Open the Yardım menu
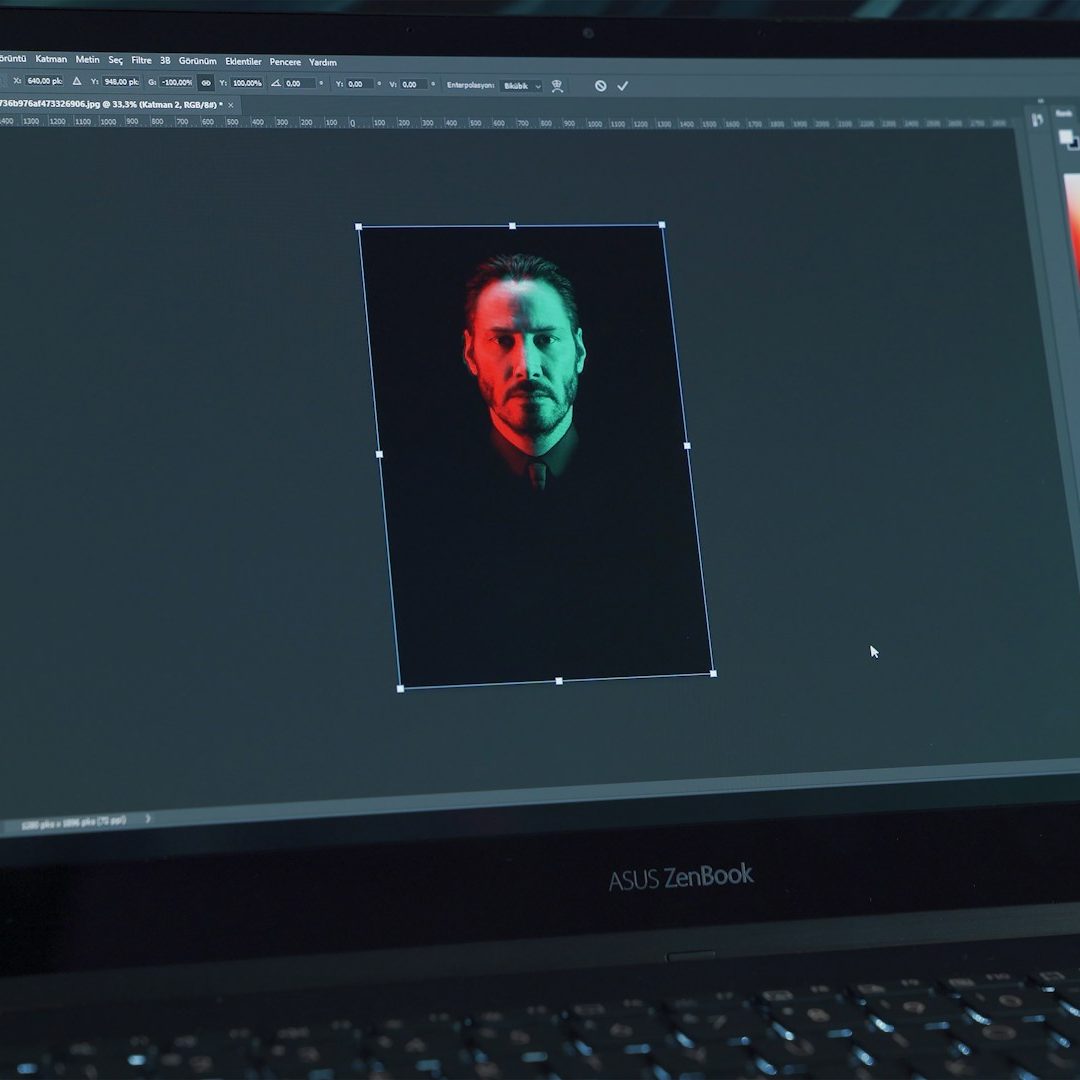1080x1080 pixels. click(323, 62)
